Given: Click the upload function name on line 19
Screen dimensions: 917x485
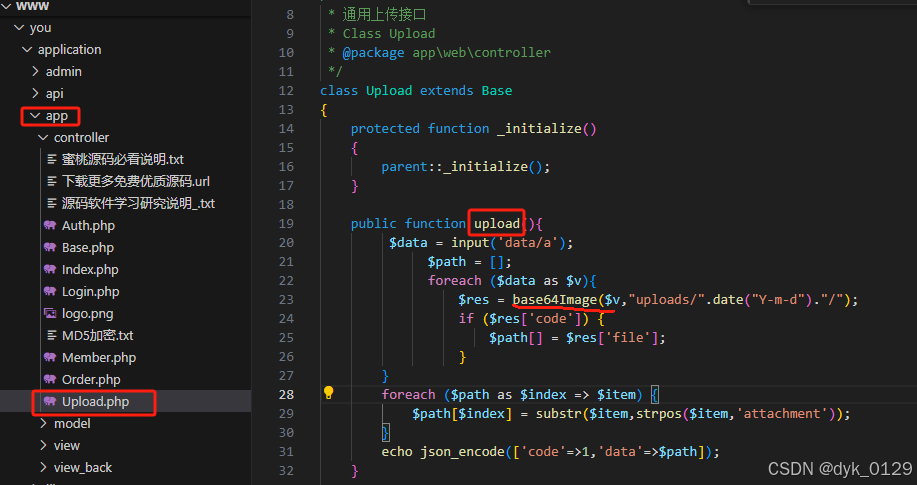Looking at the screenshot, I should [x=497, y=223].
